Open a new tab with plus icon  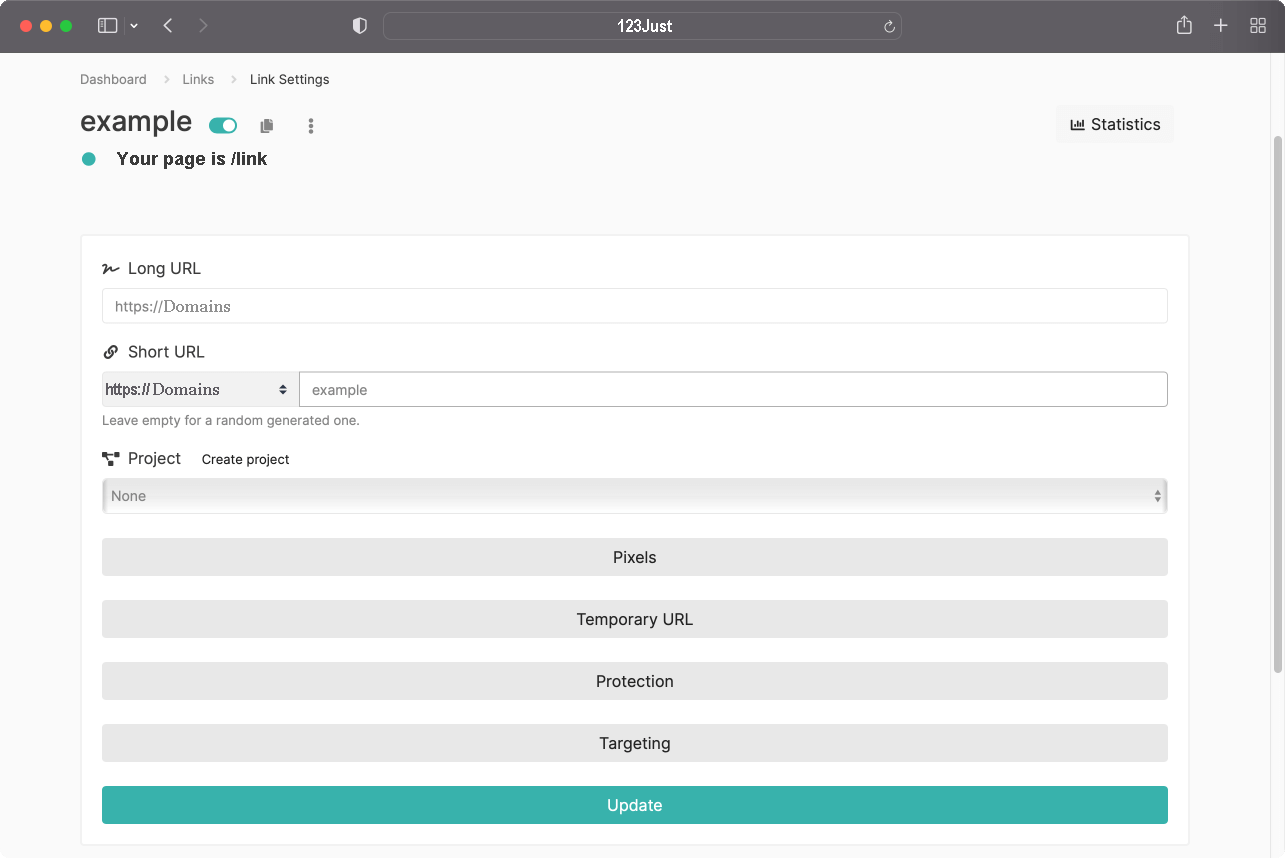[x=1221, y=26]
